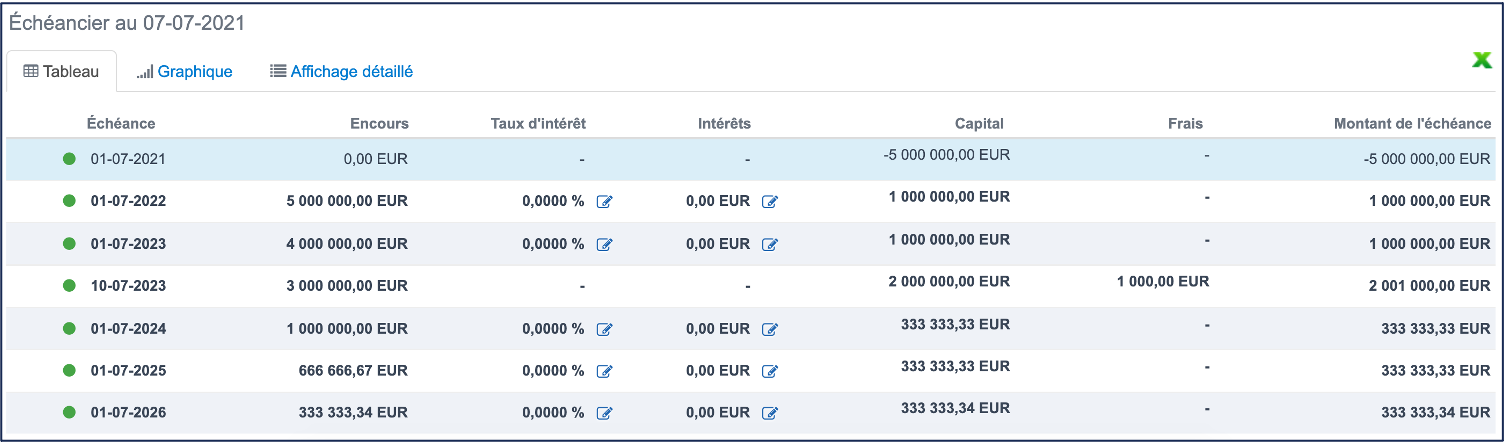Select the 01-07-2024 date cell
This screenshot has height=443, width=1504.
[128, 328]
